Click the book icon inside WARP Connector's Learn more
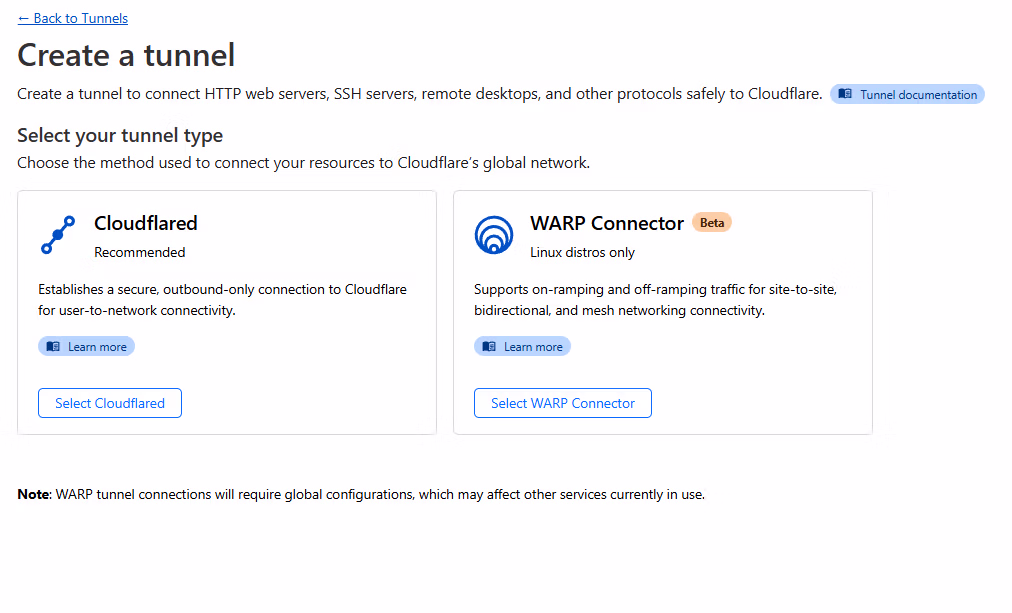The height and width of the screenshot is (613, 1012). click(x=490, y=346)
